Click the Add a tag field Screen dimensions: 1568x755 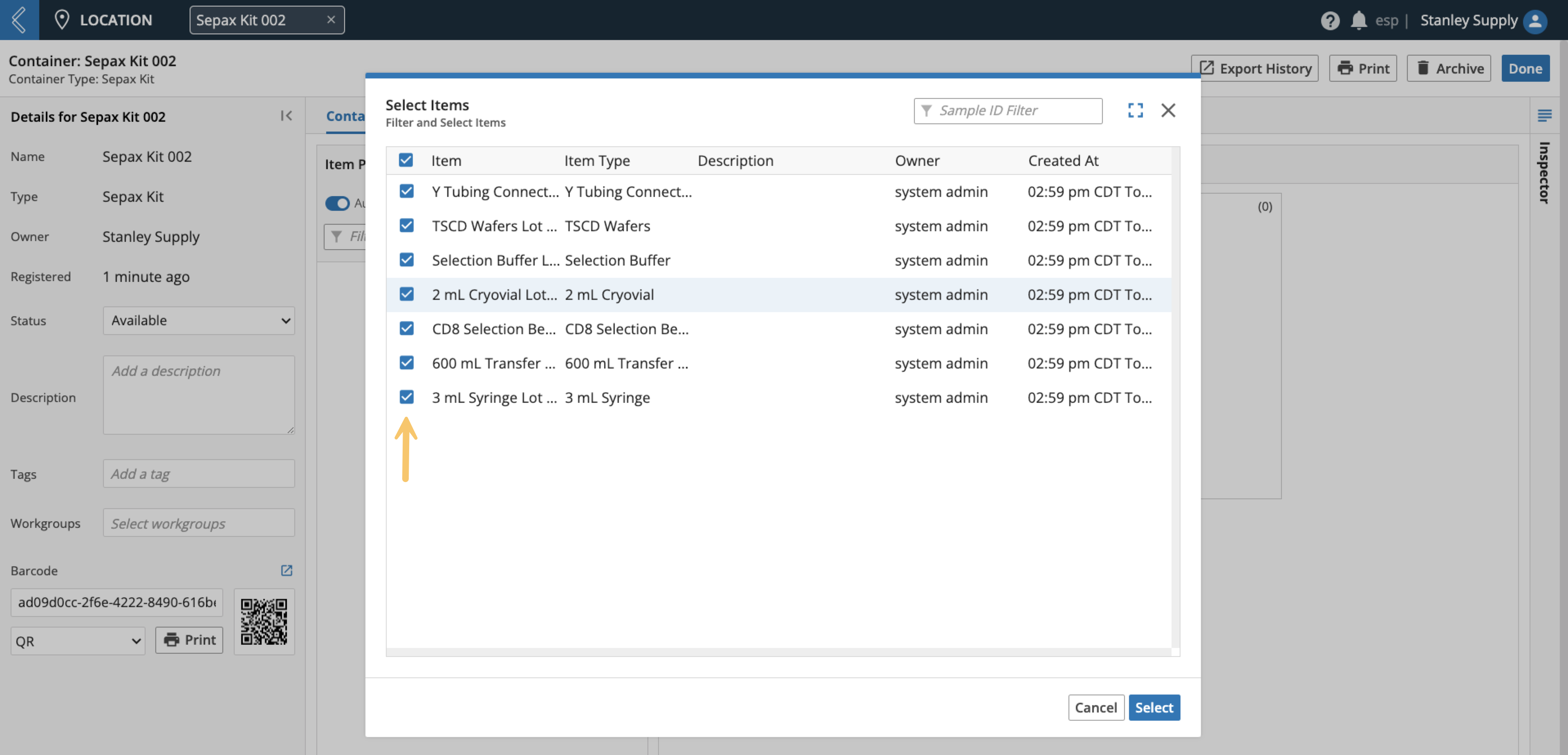pyautogui.click(x=199, y=474)
